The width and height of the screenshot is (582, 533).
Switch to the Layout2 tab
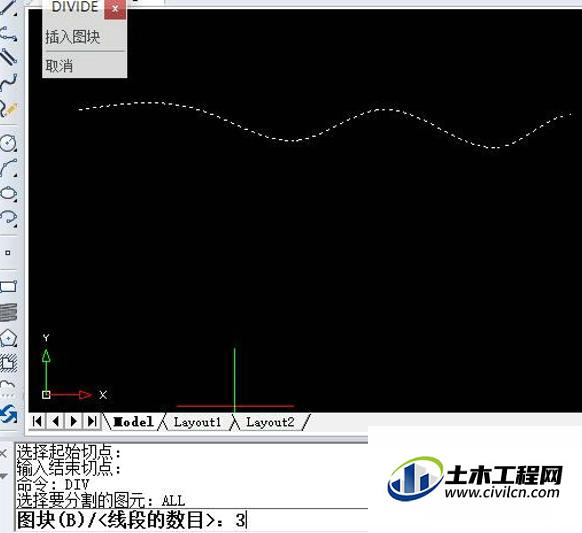[x=270, y=422]
